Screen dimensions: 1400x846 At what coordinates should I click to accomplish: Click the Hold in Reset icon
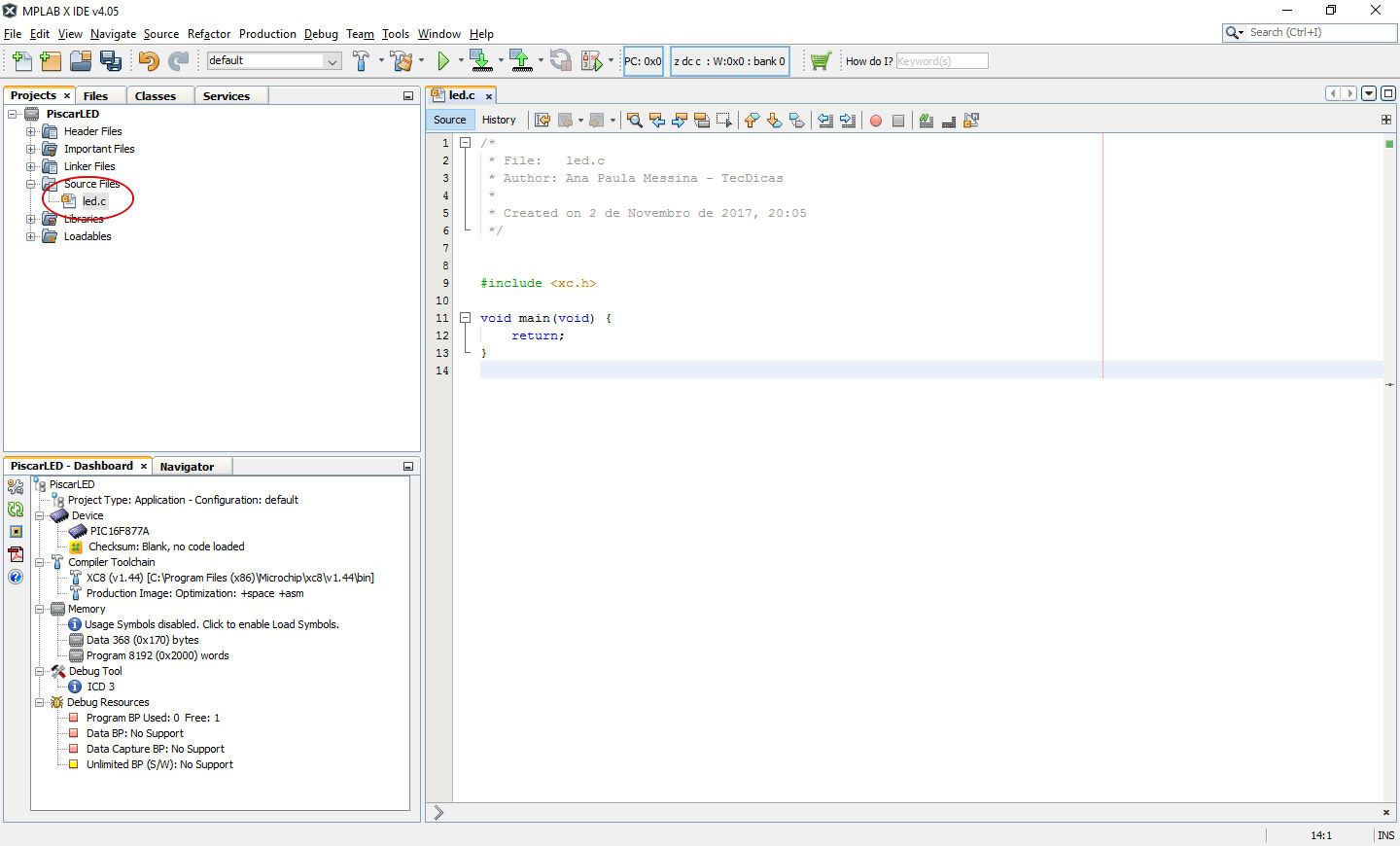point(561,61)
